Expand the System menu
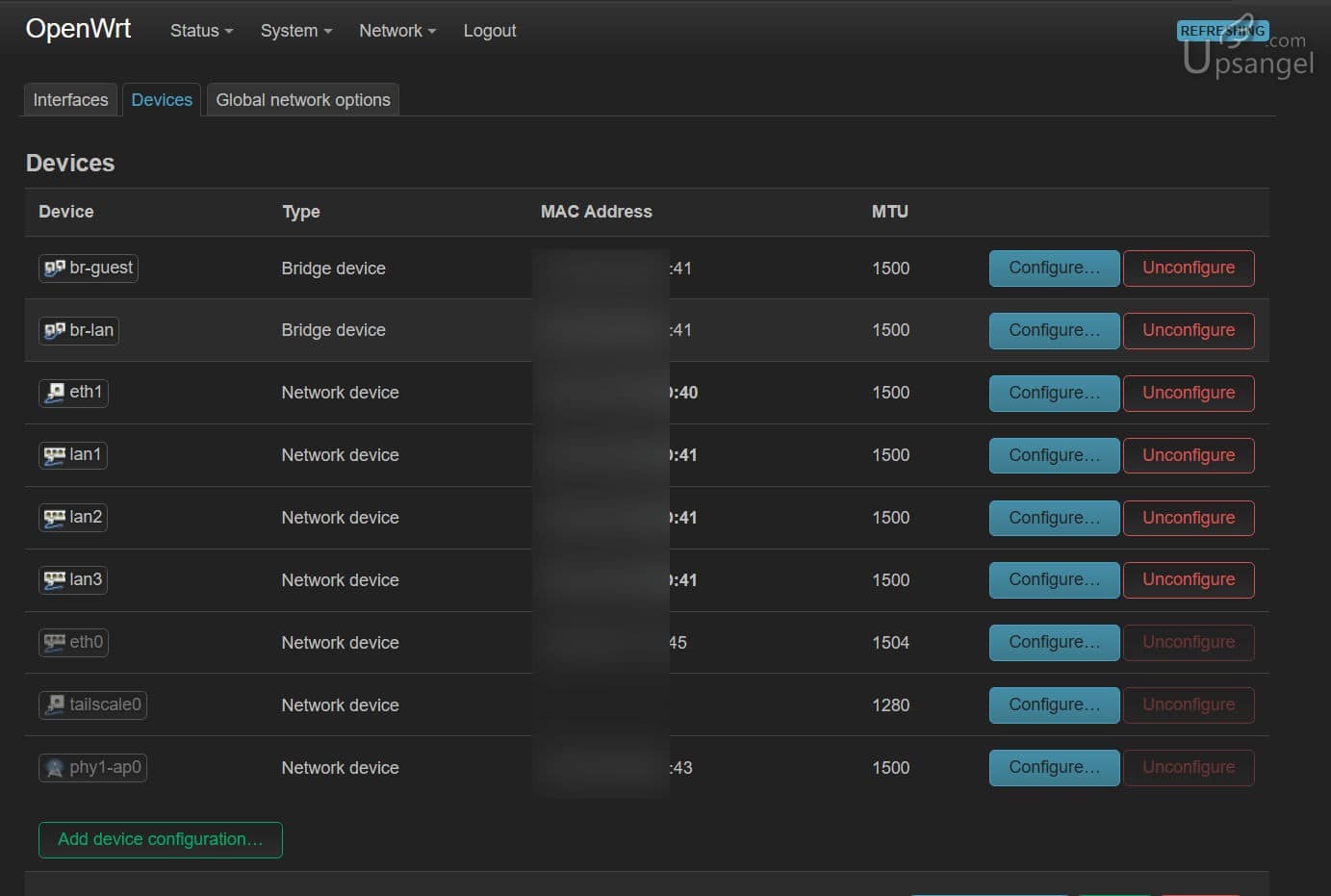Viewport: 1331px width, 896px height. point(295,31)
